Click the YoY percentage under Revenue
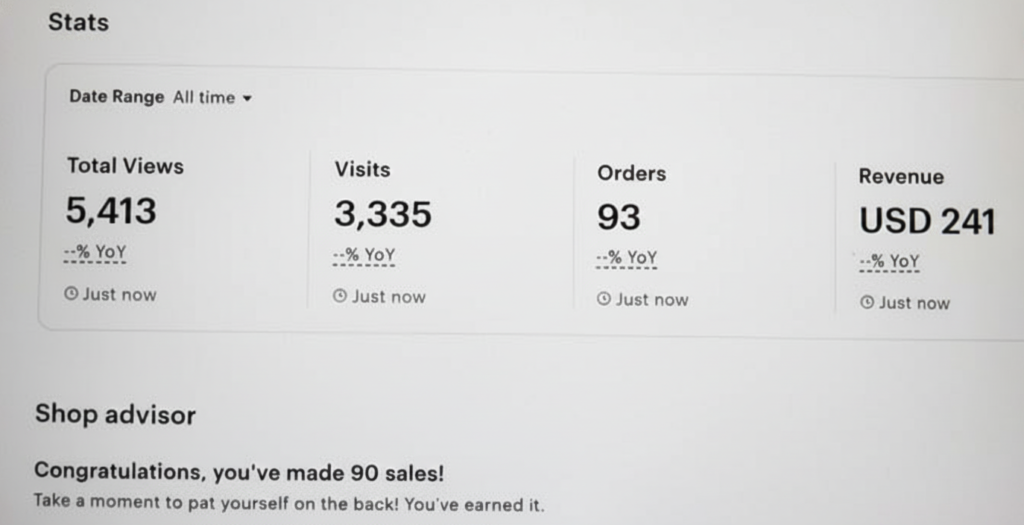This screenshot has width=1024, height=525. pos(889,261)
